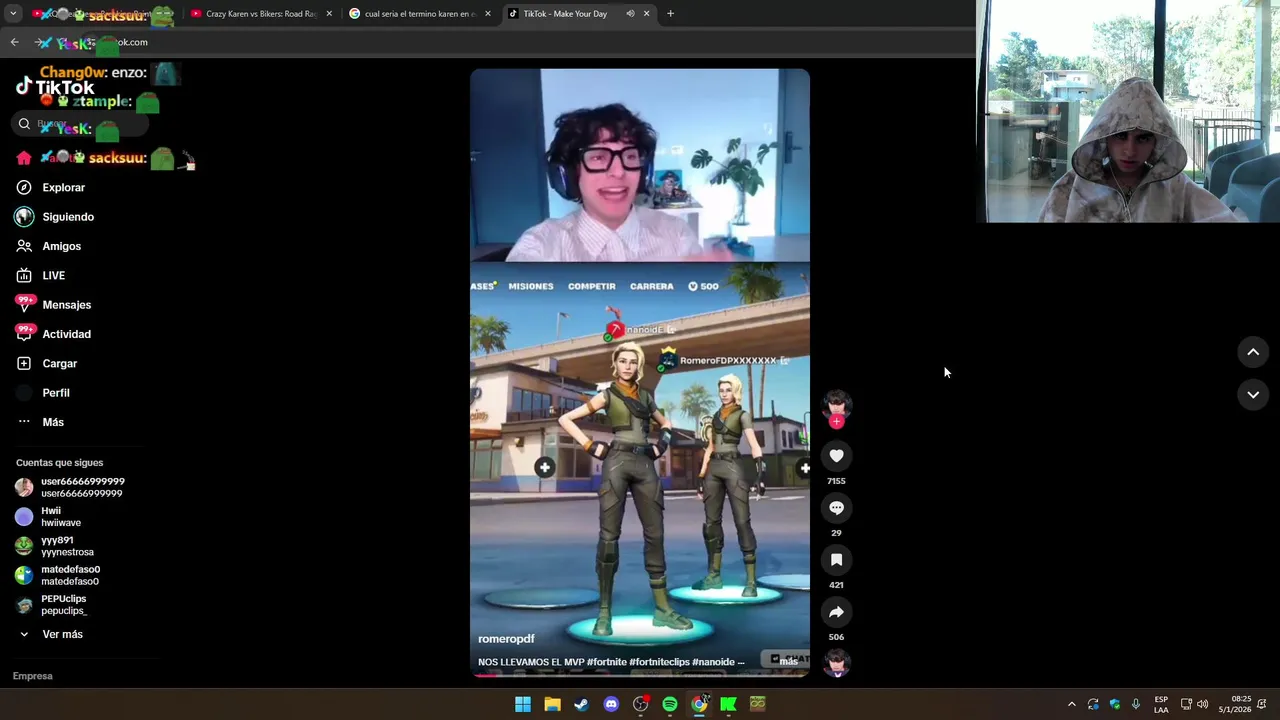Share the video with the arrow icon
The image size is (1280, 720).
[836, 612]
